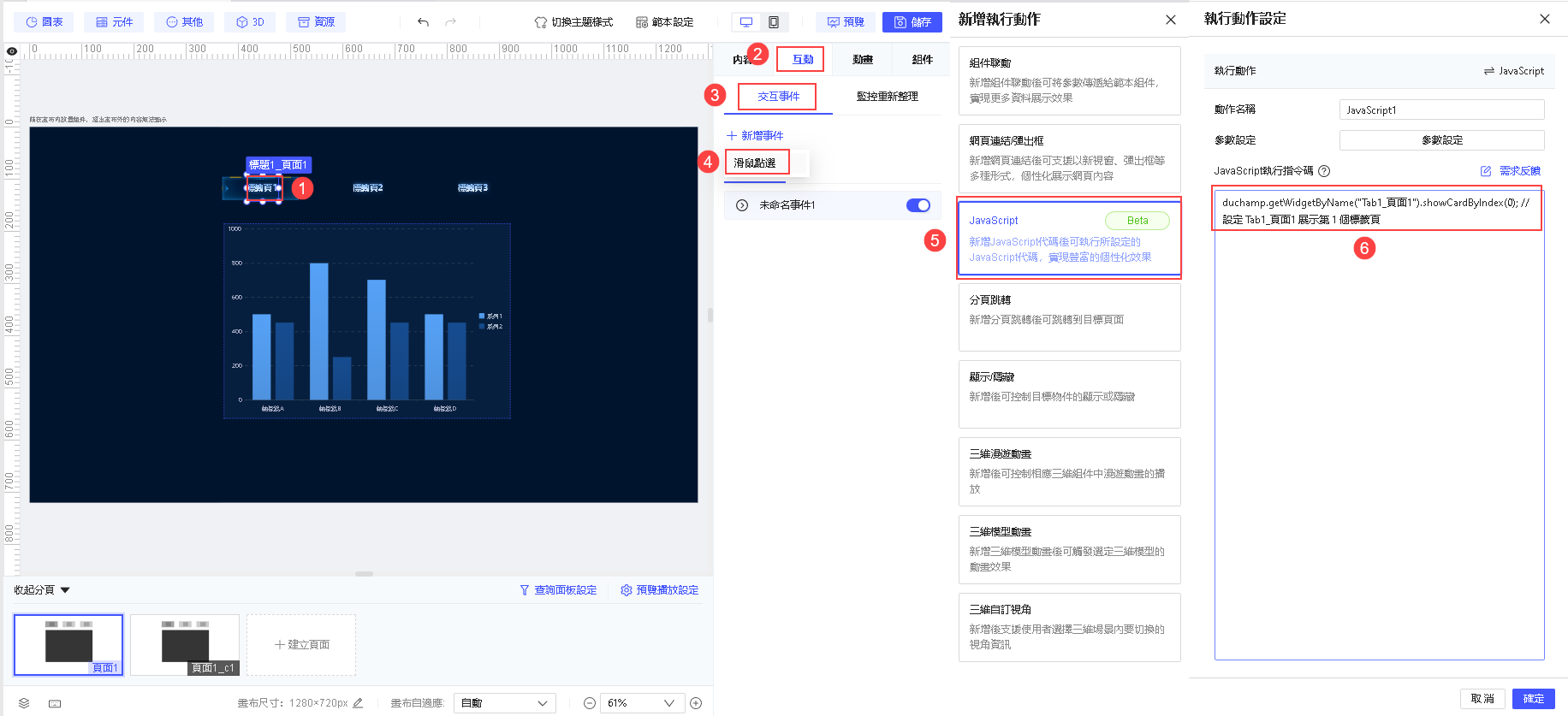
Task: Switch to mobile view icon
Action: pos(774,22)
